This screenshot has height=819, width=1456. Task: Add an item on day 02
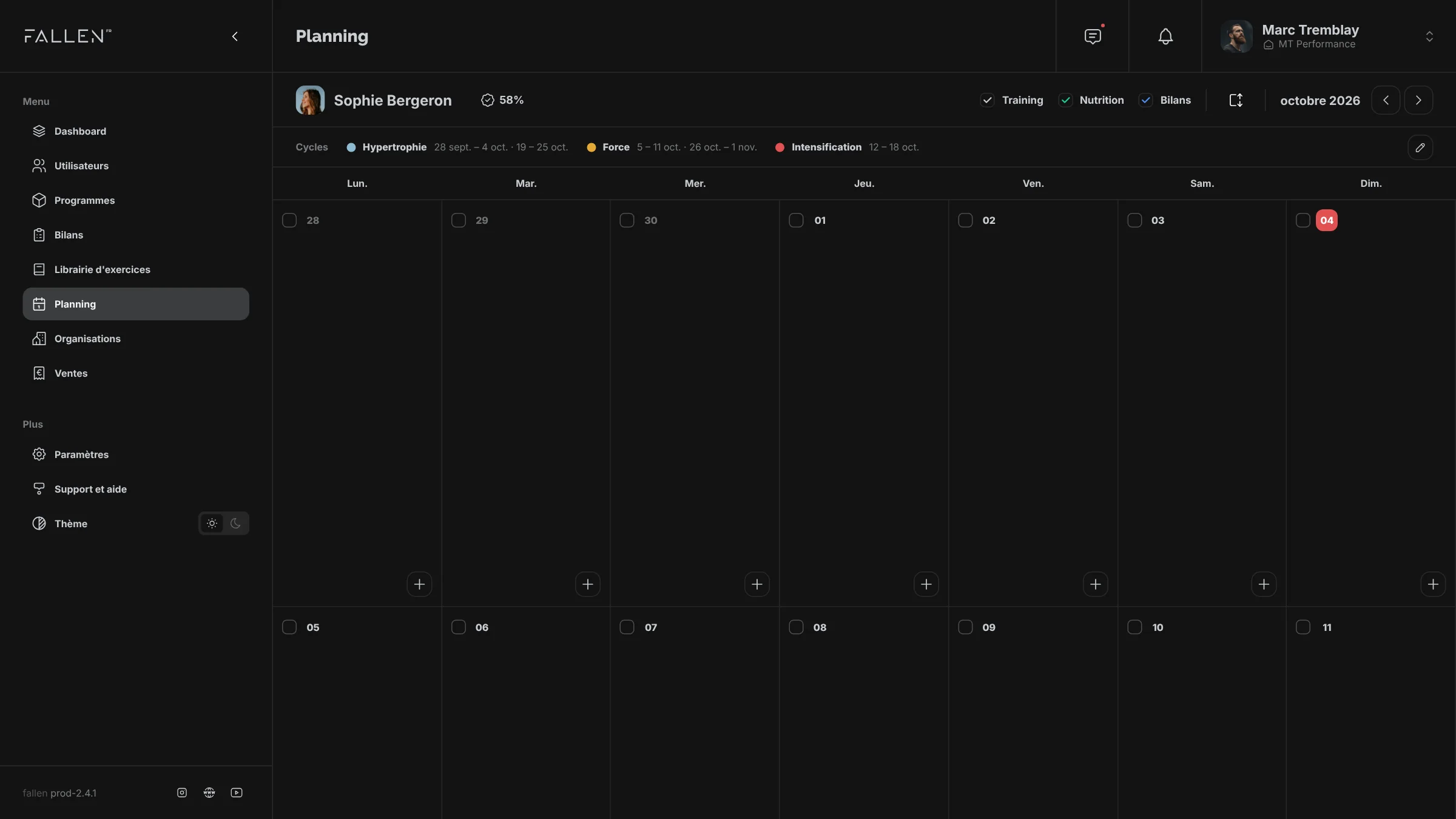pos(1096,584)
